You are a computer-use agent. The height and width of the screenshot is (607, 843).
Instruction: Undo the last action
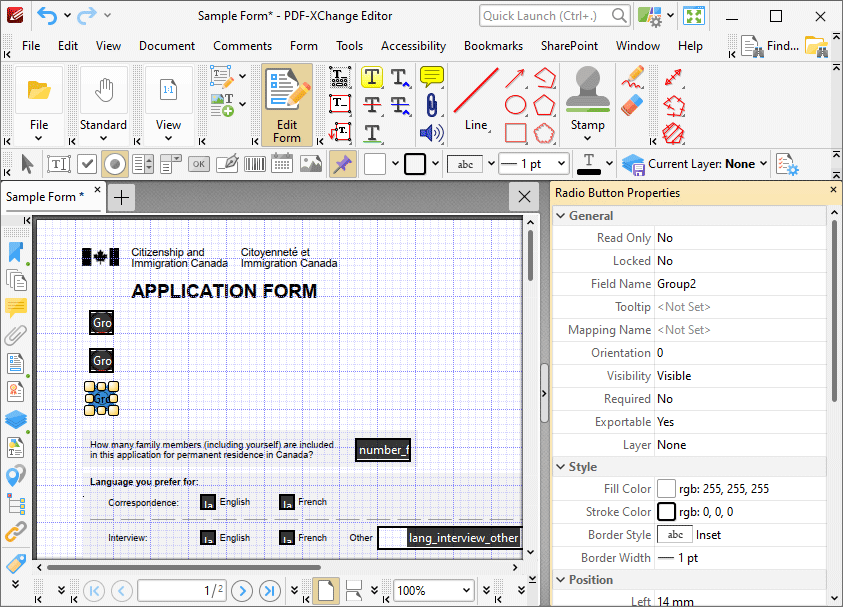pyautogui.click(x=47, y=16)
